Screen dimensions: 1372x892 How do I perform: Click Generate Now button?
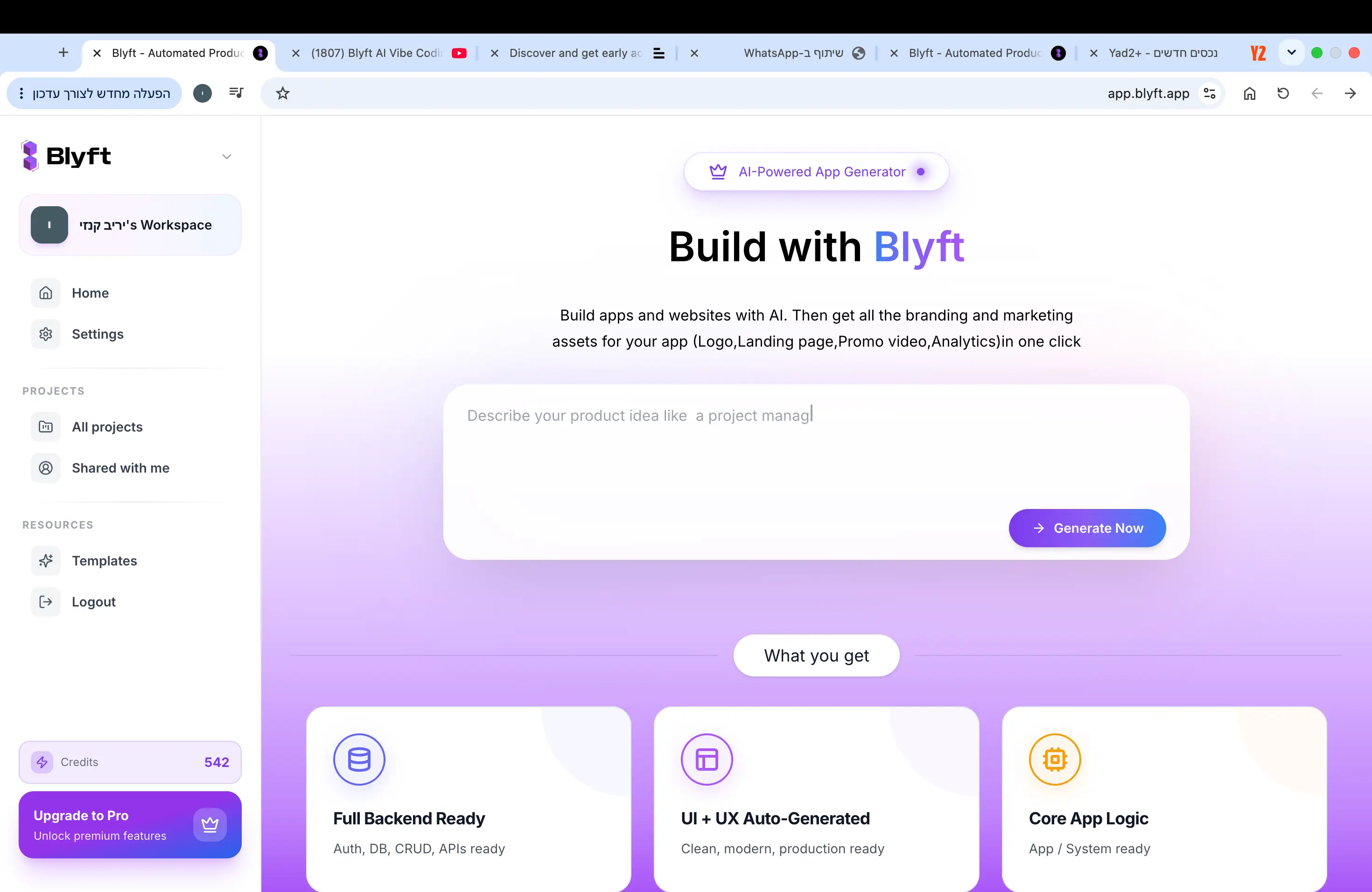pos(1087,528)
